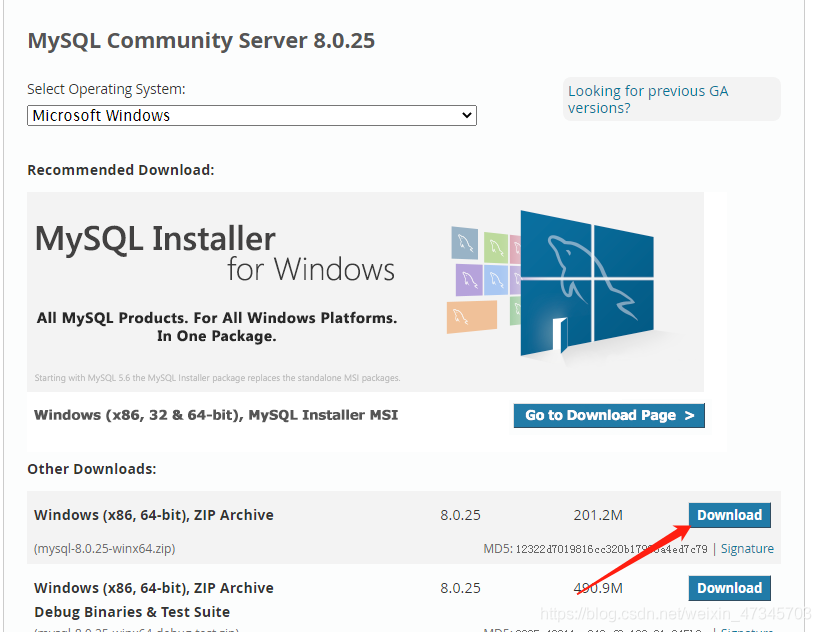Click the 'MySQL Community Server 8.0.25' heading
821x632 pixels.
(200, 40)
